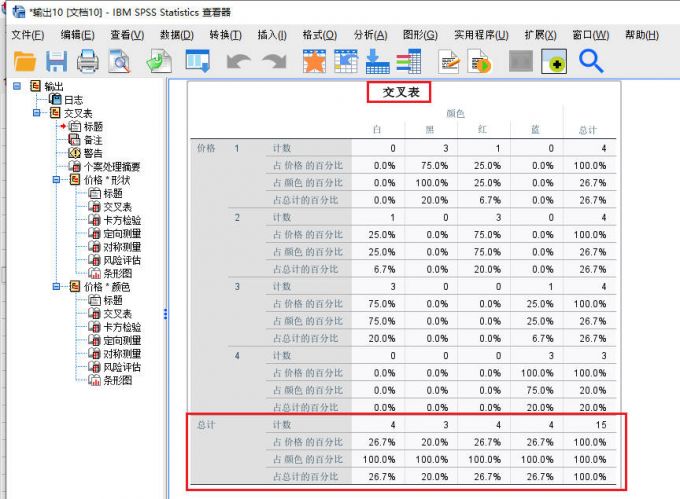This screenshot has height=499, width=680.
Task: Select 条形图 under 价格 * 颜色
Action: point(117,380)
